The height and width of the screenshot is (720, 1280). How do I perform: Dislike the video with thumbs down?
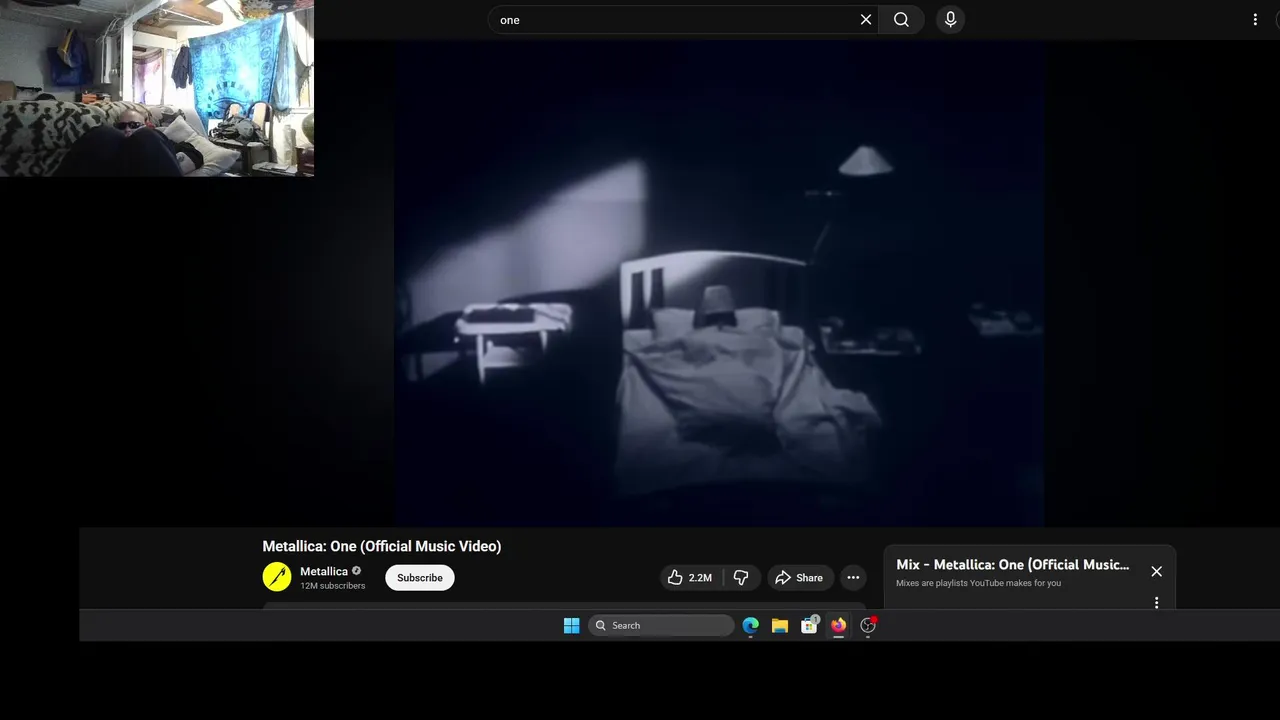(x=741, y=578)
